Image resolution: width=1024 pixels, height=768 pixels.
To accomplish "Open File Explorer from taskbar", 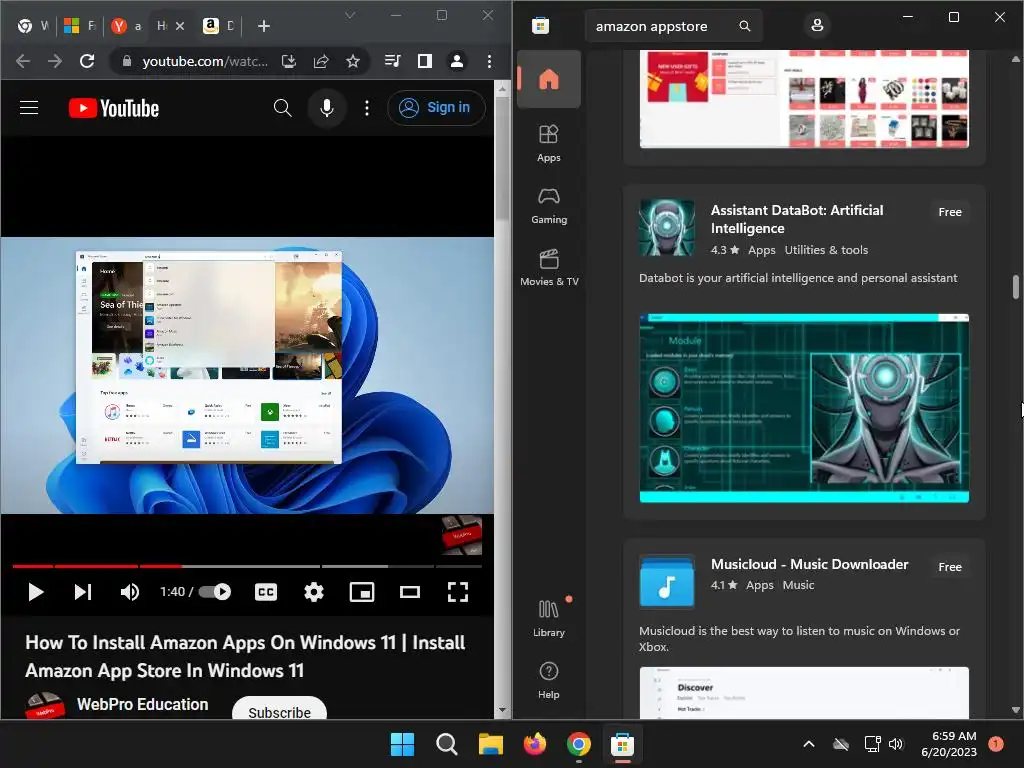I will click(490, 744).
